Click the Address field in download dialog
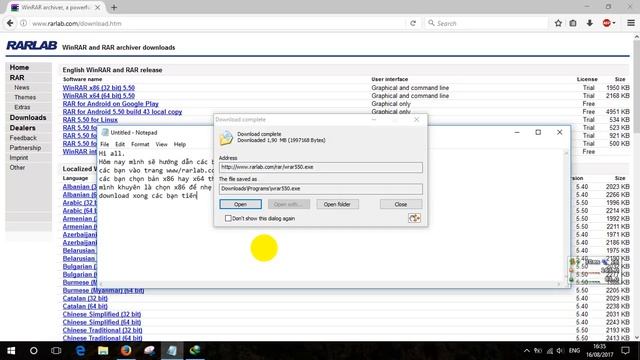640x360 pixels. point(320,167)
